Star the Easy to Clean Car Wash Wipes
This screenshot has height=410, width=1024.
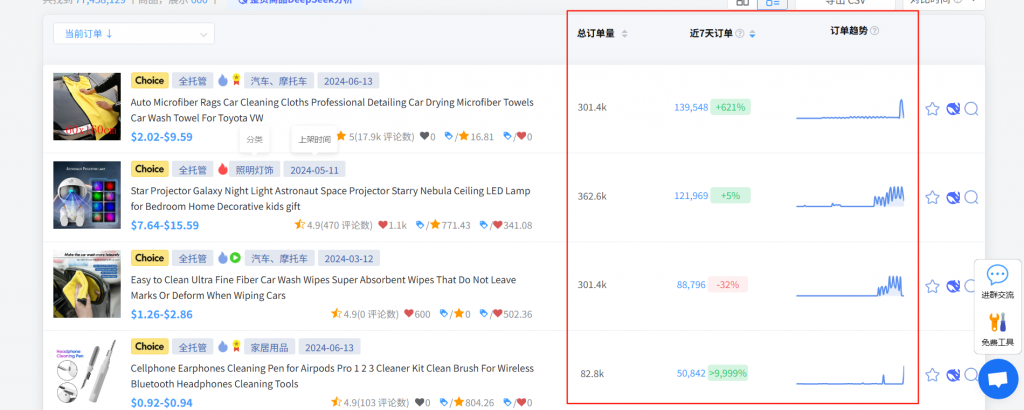(932, 287)
